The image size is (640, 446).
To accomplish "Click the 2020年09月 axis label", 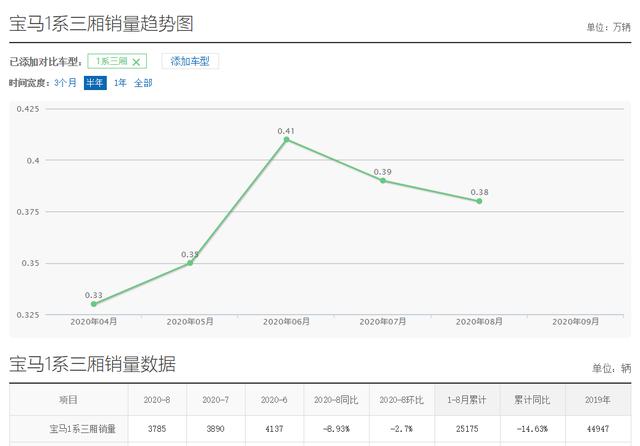I will pos(576,322).
